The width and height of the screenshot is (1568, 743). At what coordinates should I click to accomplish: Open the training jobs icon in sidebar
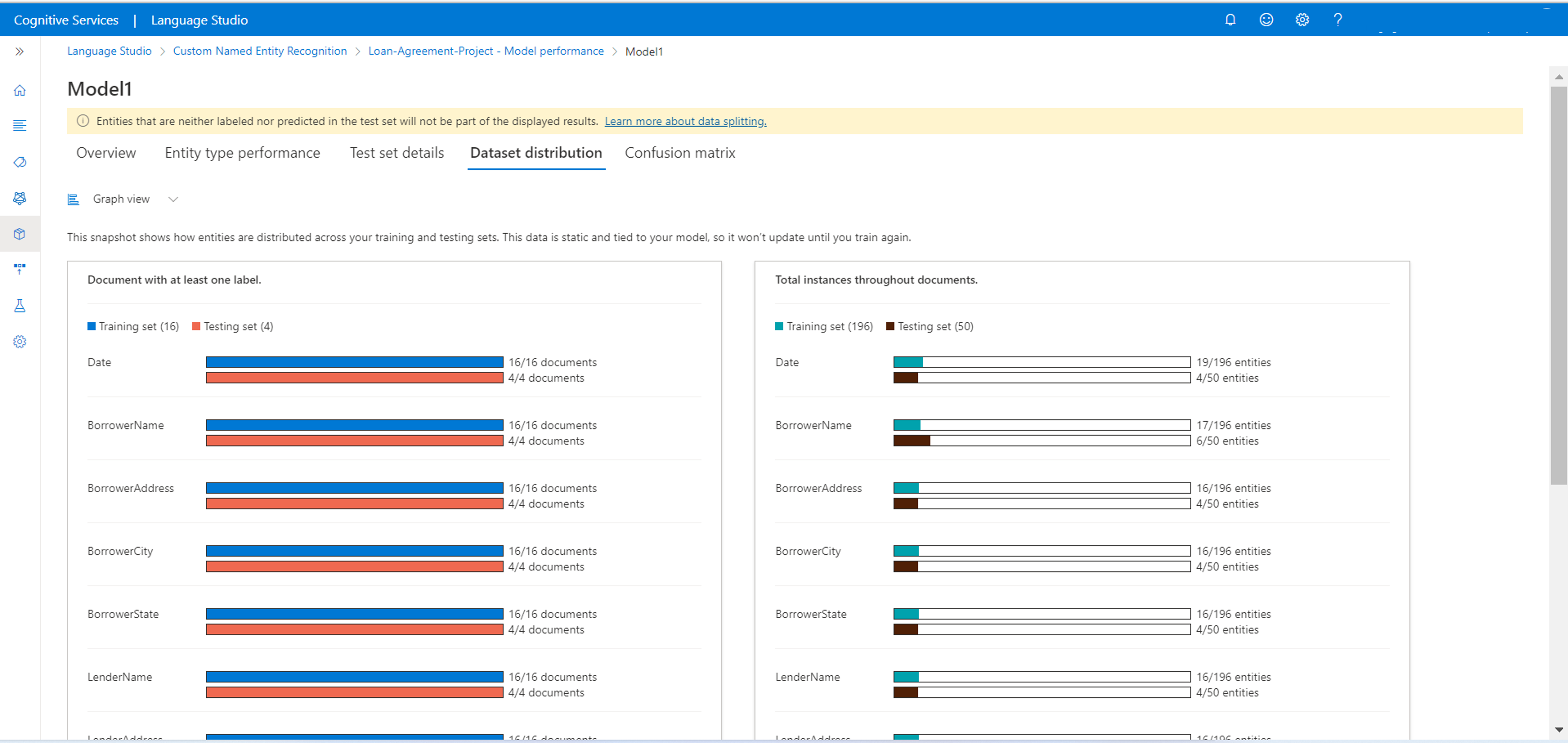[x=20, y=198]
